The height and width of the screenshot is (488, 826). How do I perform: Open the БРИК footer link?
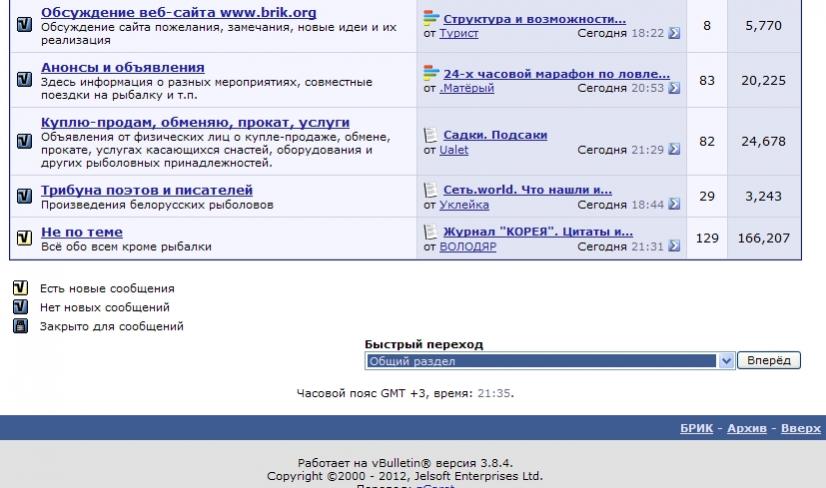(x=696, y=428)
